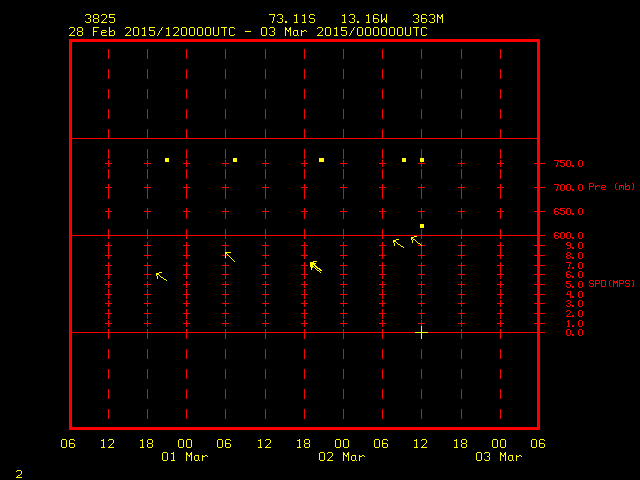Click the "4.0" speed axis label
This screenshot has height=480, width=640.
[x=575, y=294]
